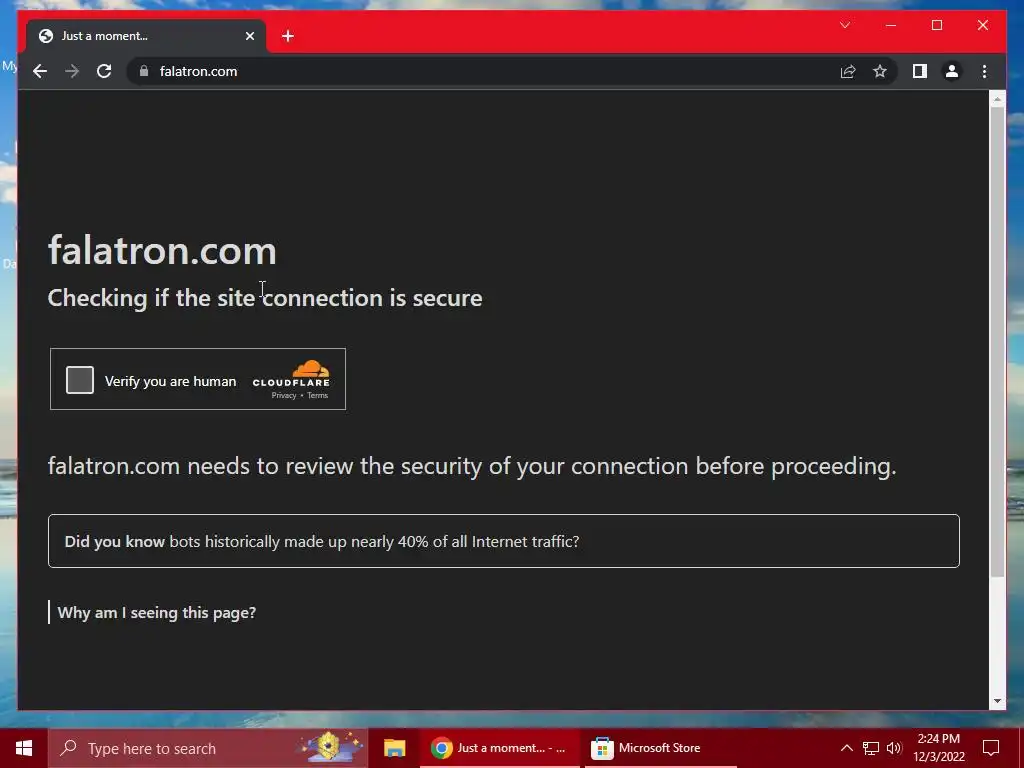Viewport: 1024px width, 768px height.
Task: Open a new tab with the plus button
Action: [x=288, y=36]
